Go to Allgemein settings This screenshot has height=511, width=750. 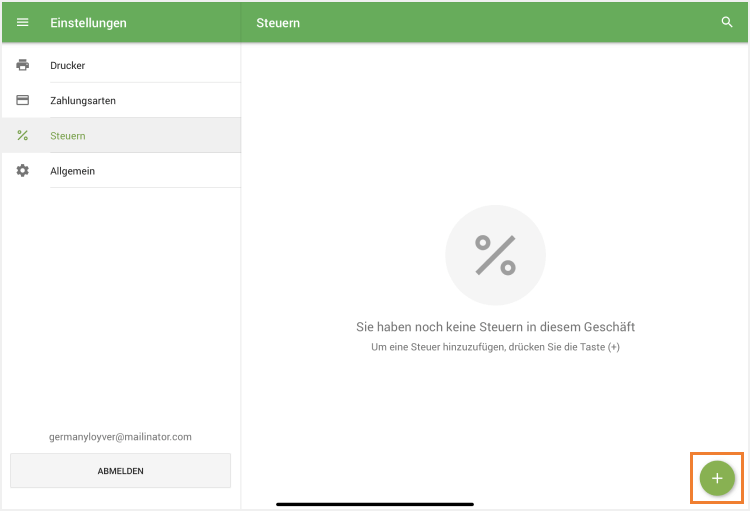pyautogui.click(x=73, y=171)
